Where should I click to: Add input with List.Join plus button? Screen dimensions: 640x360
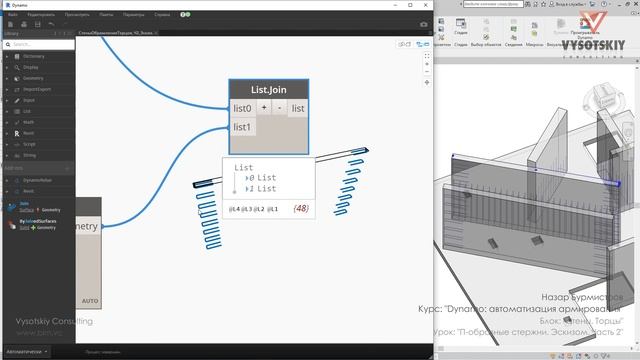(x=264, y=108)
